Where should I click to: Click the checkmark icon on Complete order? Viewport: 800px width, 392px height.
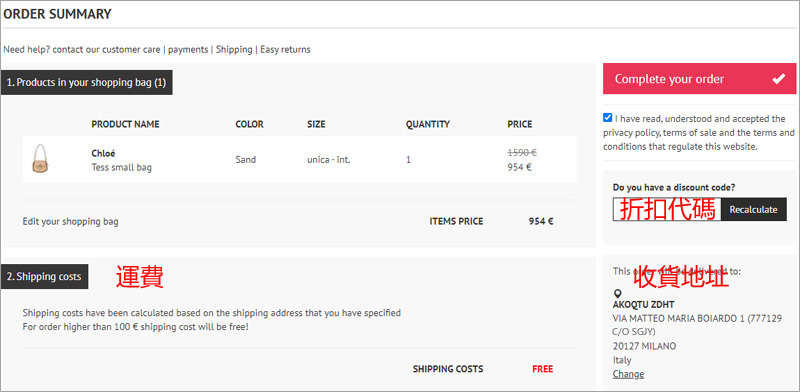(x=779, y=79)
